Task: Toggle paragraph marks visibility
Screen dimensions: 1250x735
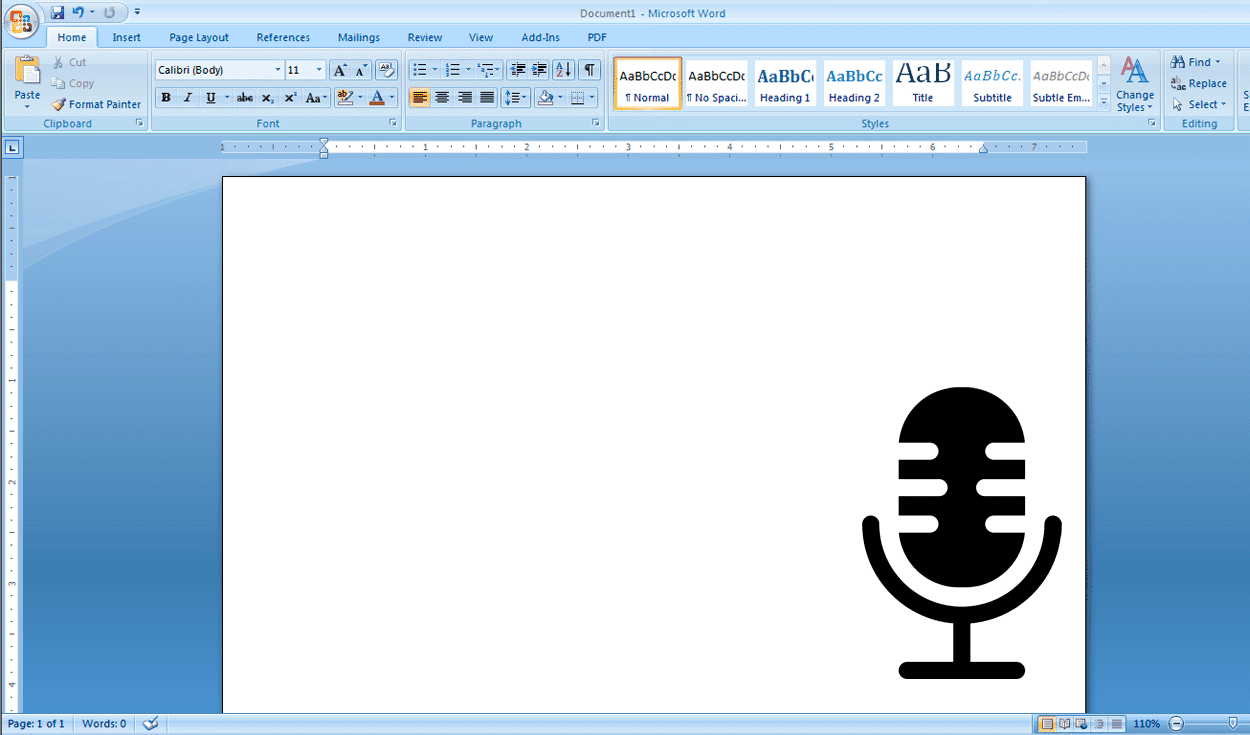Action: point(589,70)
